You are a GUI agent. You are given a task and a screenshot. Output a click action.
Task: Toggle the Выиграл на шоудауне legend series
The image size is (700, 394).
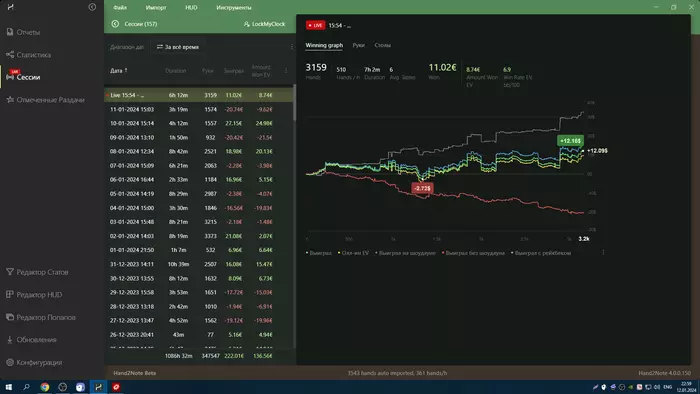point(405,253)
